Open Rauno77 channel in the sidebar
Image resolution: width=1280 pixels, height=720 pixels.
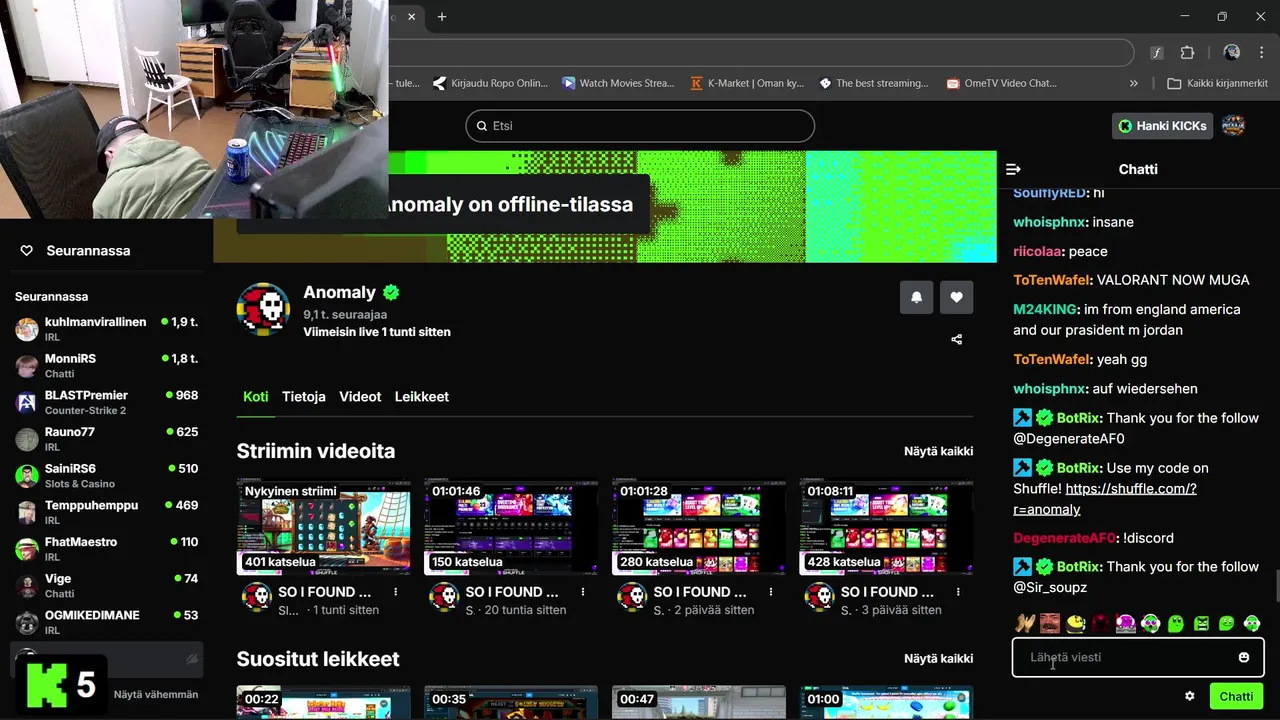106,439
